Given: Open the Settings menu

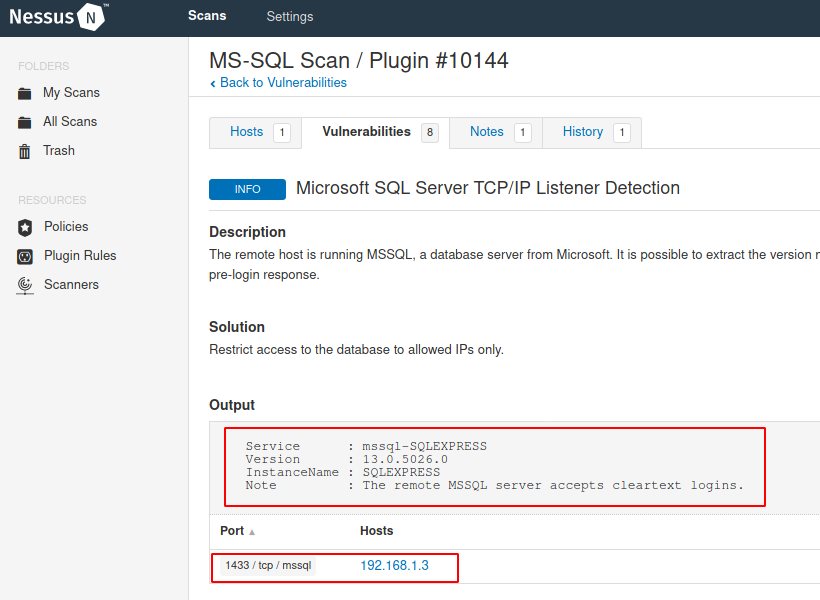Looking at the screenshot, I should [x=289, y=16].
